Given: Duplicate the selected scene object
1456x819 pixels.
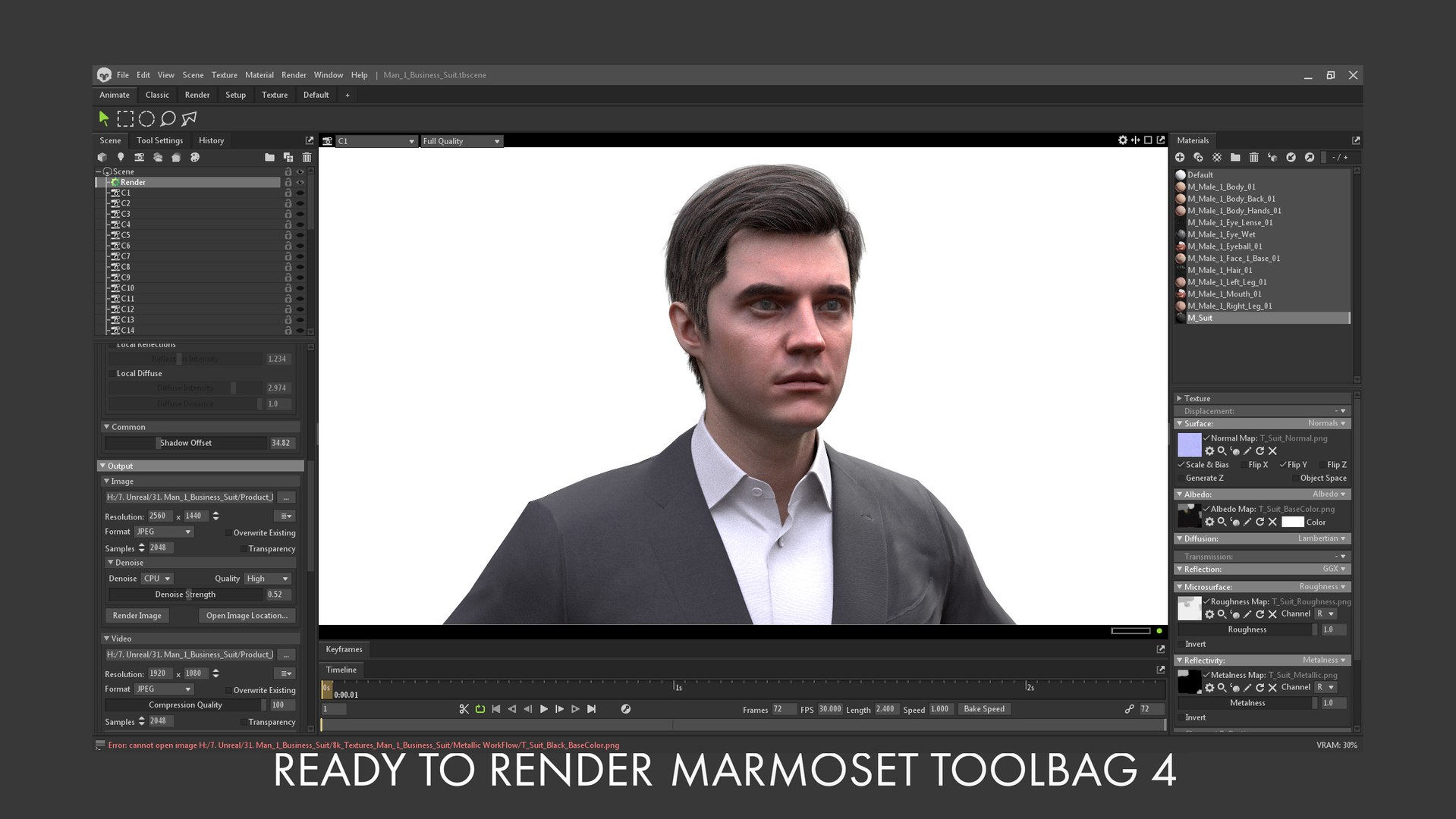Looking at the screenshot, I should (x=288, y=157).
